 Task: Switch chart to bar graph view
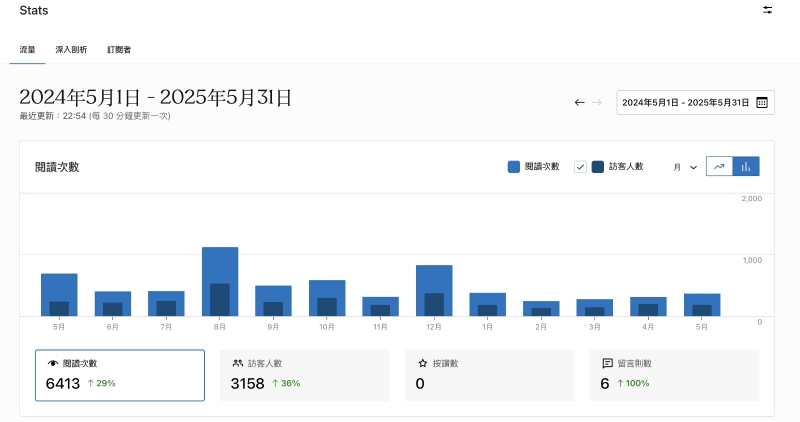(x=746, y=167)
